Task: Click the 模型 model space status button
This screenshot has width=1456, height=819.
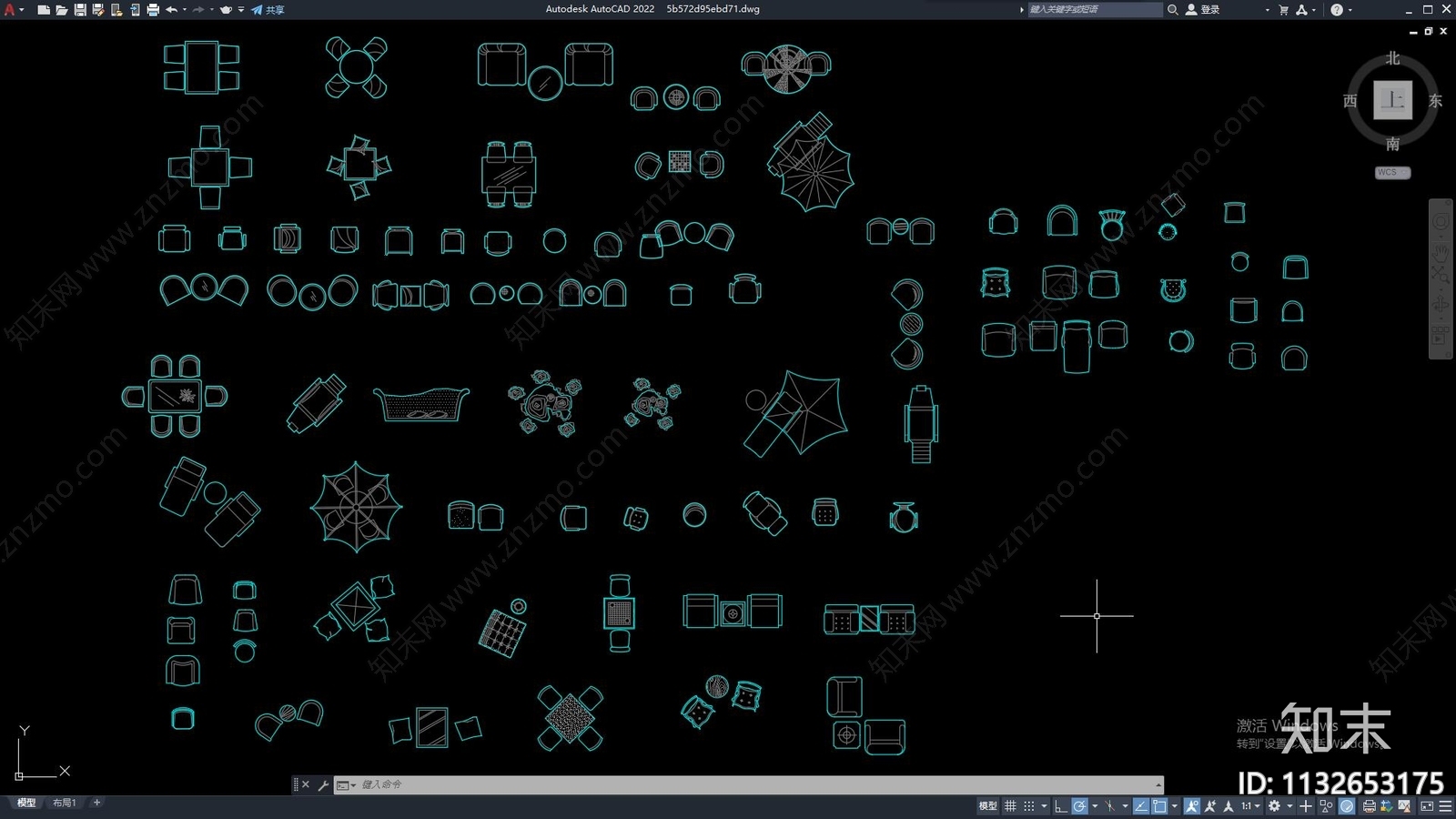Action: pyautogui.click(x=987, y=806)
